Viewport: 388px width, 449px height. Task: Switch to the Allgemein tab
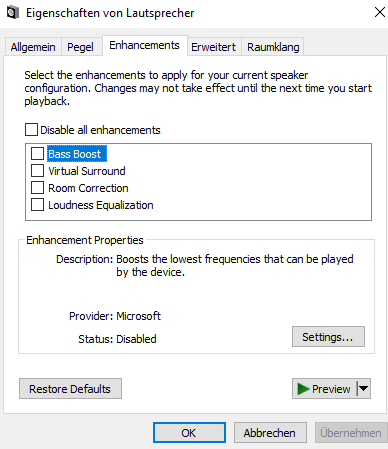[33, 47]
